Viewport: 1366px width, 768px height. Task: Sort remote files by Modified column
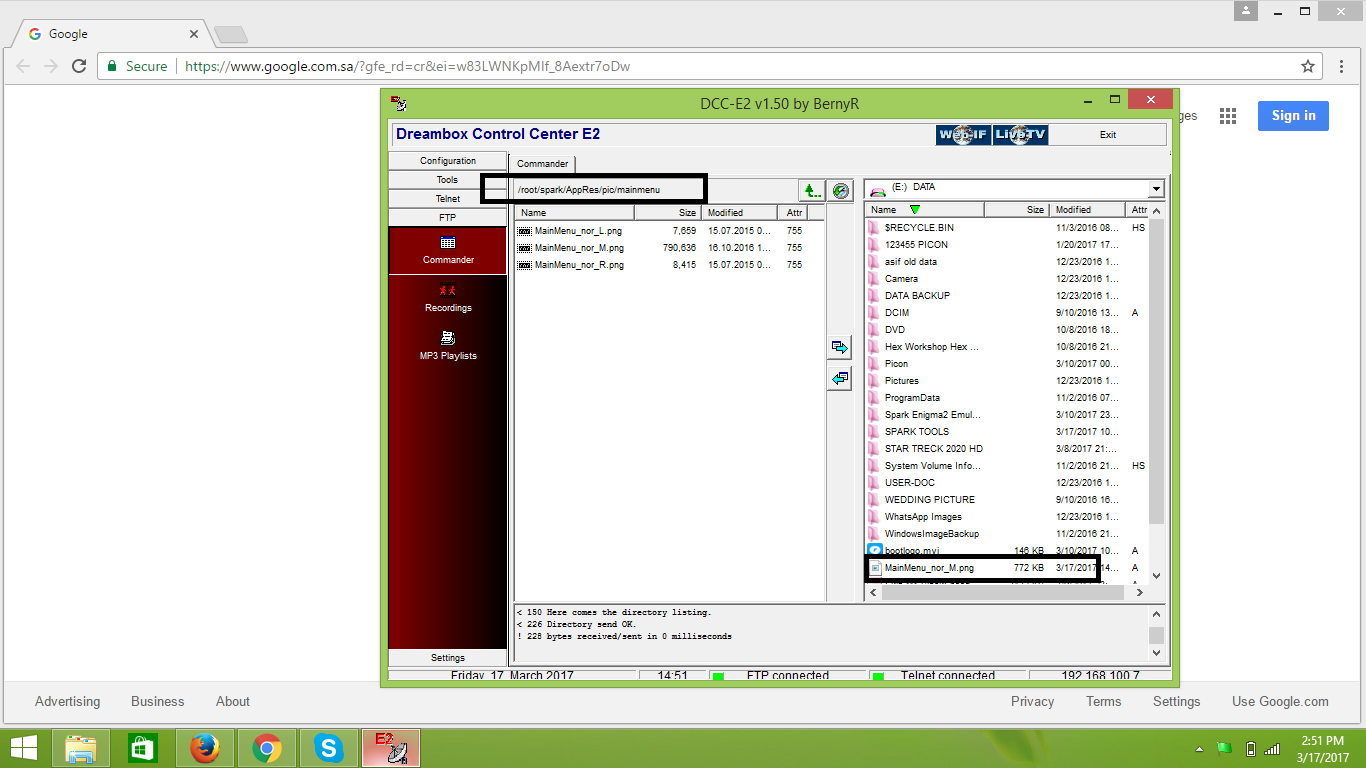739,213
